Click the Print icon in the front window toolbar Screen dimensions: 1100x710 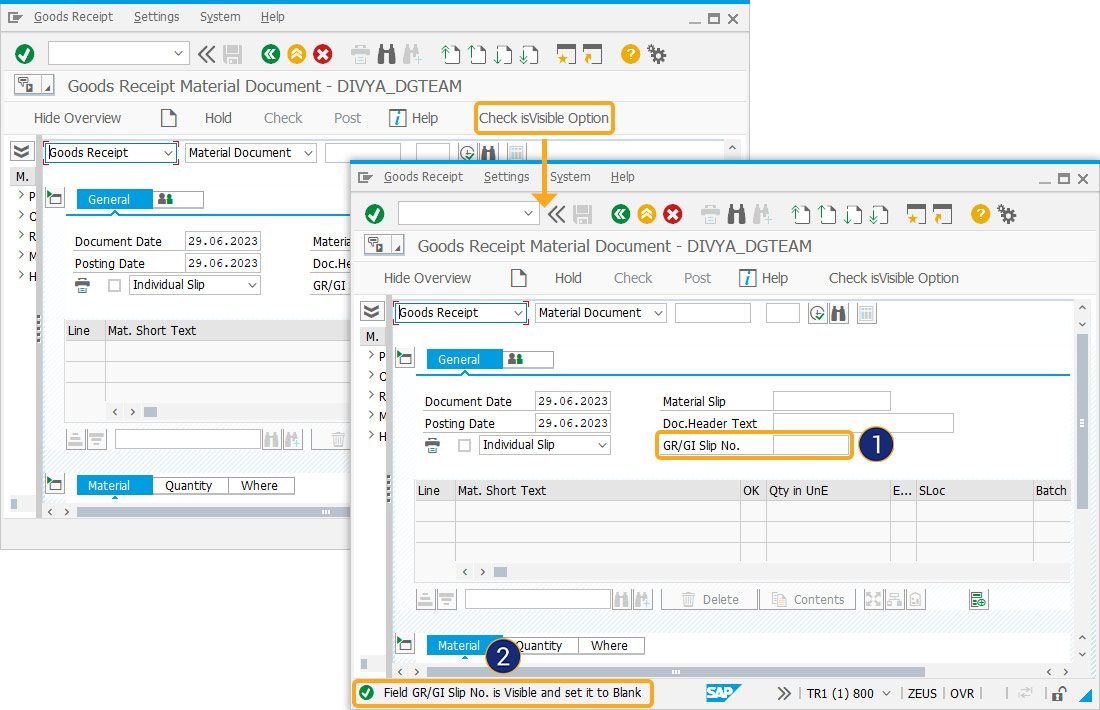710,214
